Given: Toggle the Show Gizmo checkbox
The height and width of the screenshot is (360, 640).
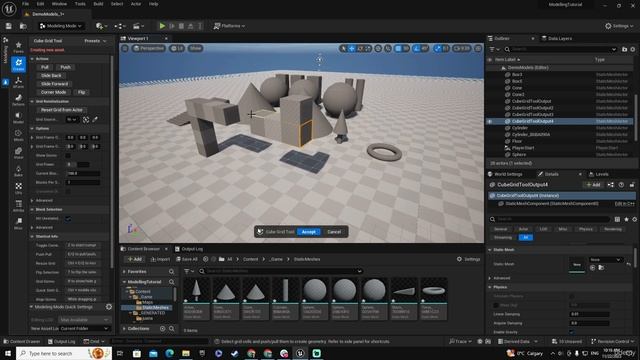Looking at the screenshot, I should click(68, 156).
